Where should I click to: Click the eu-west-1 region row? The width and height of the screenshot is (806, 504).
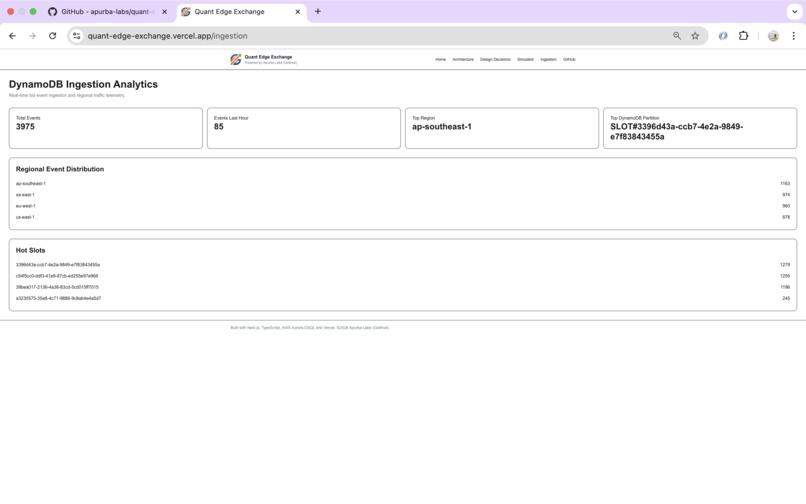pyautogui.click(x=402, y=206)
